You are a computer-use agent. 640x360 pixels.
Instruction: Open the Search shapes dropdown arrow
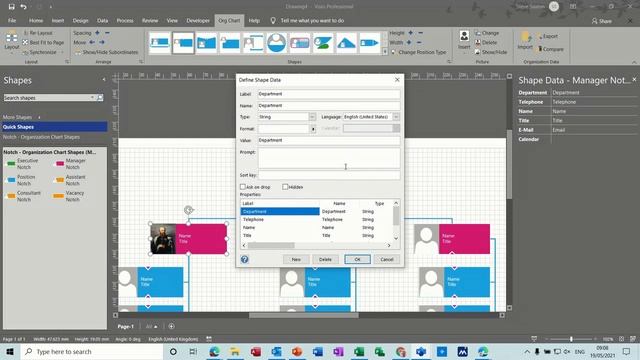click(92, 98)
